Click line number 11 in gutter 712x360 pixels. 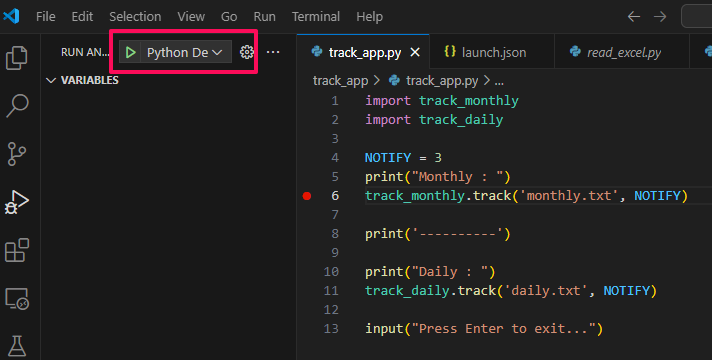[331, 291]
